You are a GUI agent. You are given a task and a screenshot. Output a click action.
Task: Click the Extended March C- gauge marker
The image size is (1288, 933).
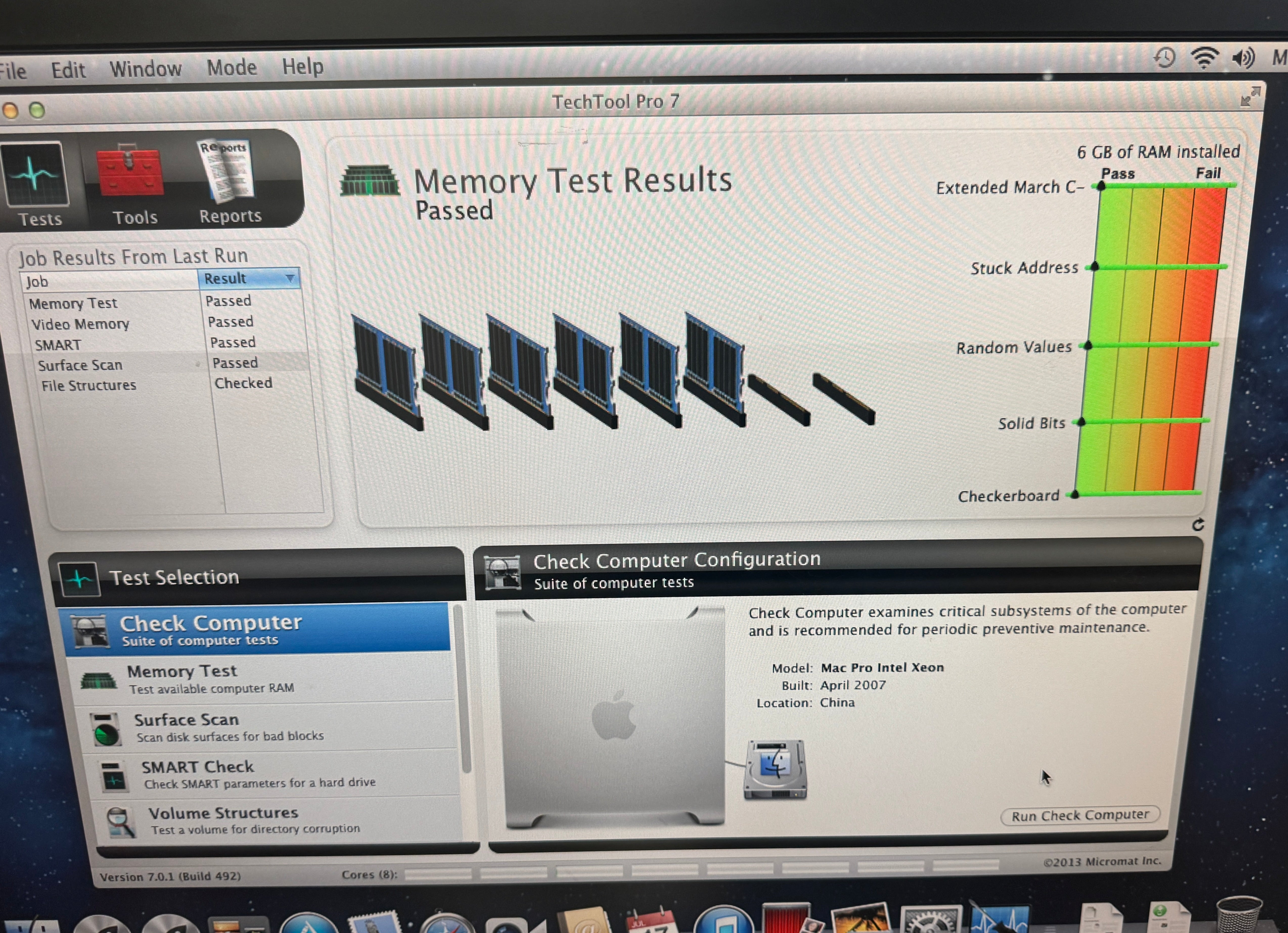pyautogui.click(x=1101, y=186)
